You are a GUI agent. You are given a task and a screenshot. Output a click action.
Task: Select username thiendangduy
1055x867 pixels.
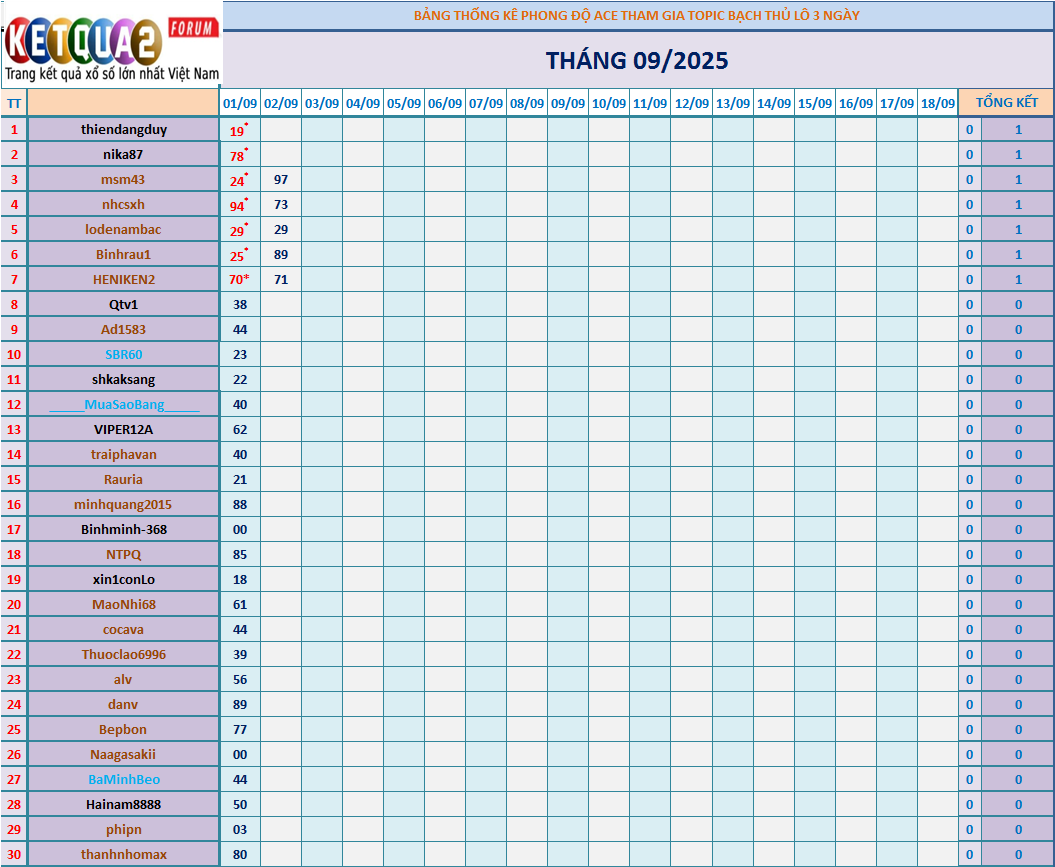[124, 129]
